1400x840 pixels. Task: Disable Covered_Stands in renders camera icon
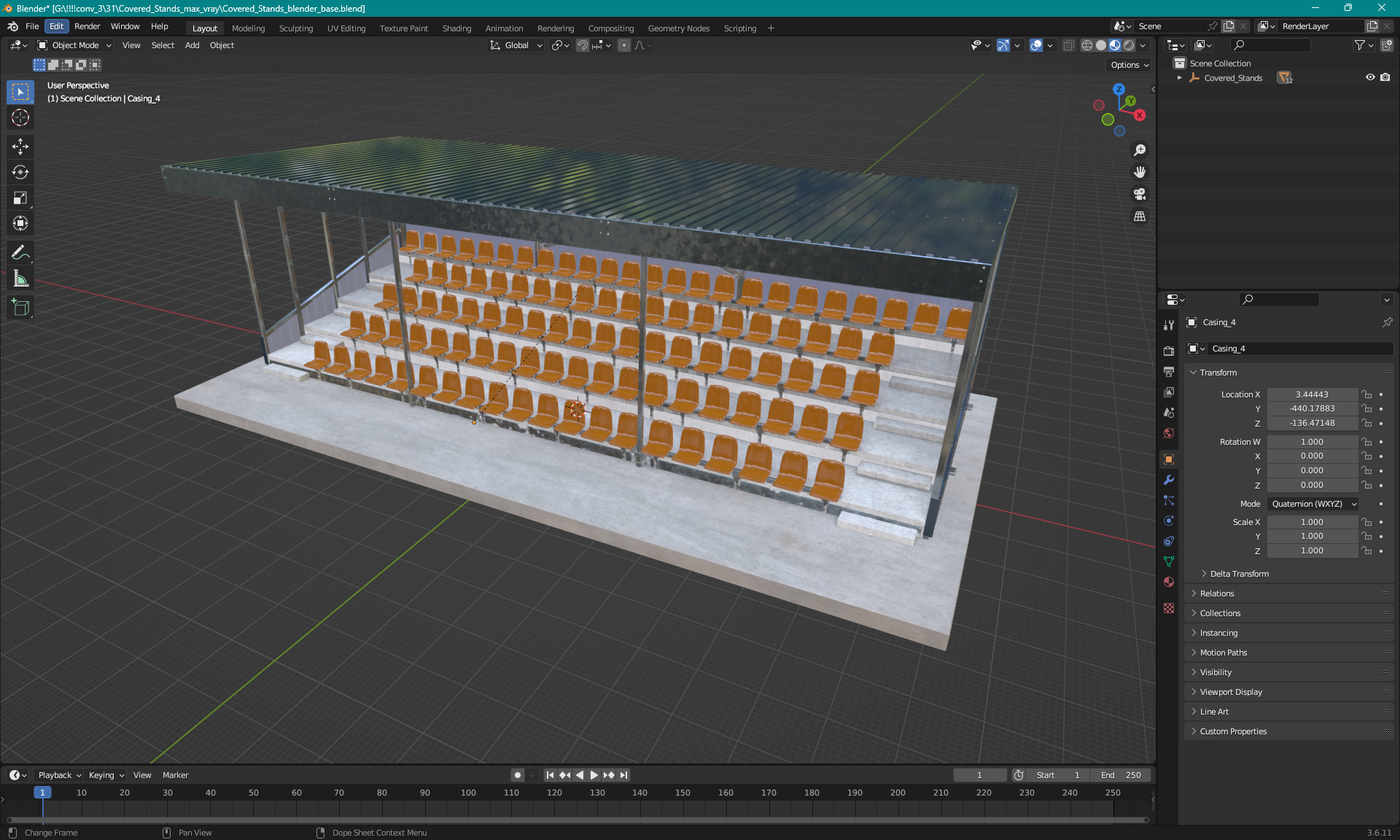click(1385, 77)
